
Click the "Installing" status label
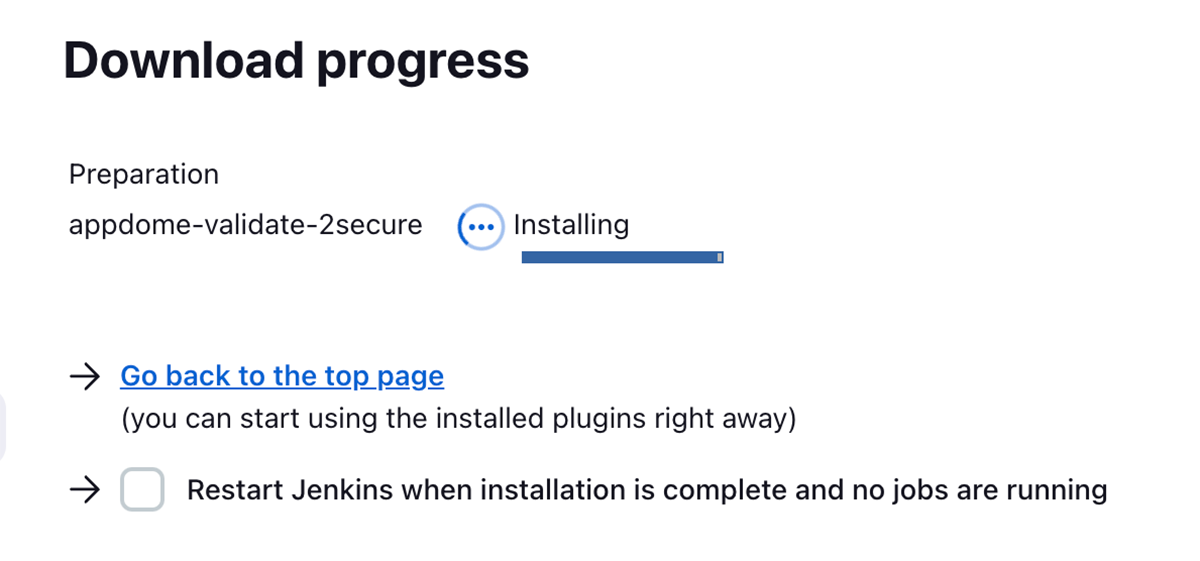tap(571, 225)
